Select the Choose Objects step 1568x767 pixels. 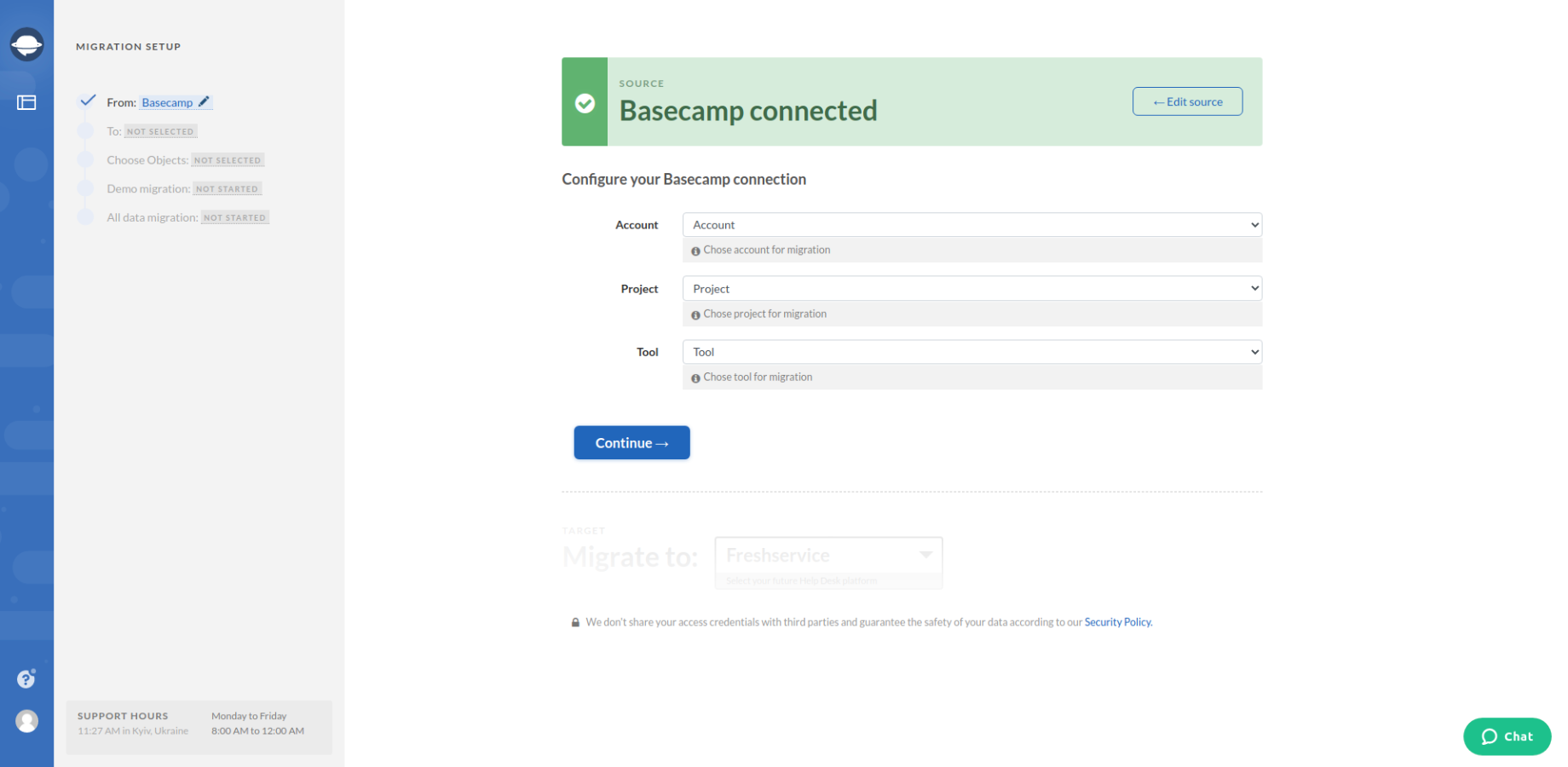[x=185, y=160]
